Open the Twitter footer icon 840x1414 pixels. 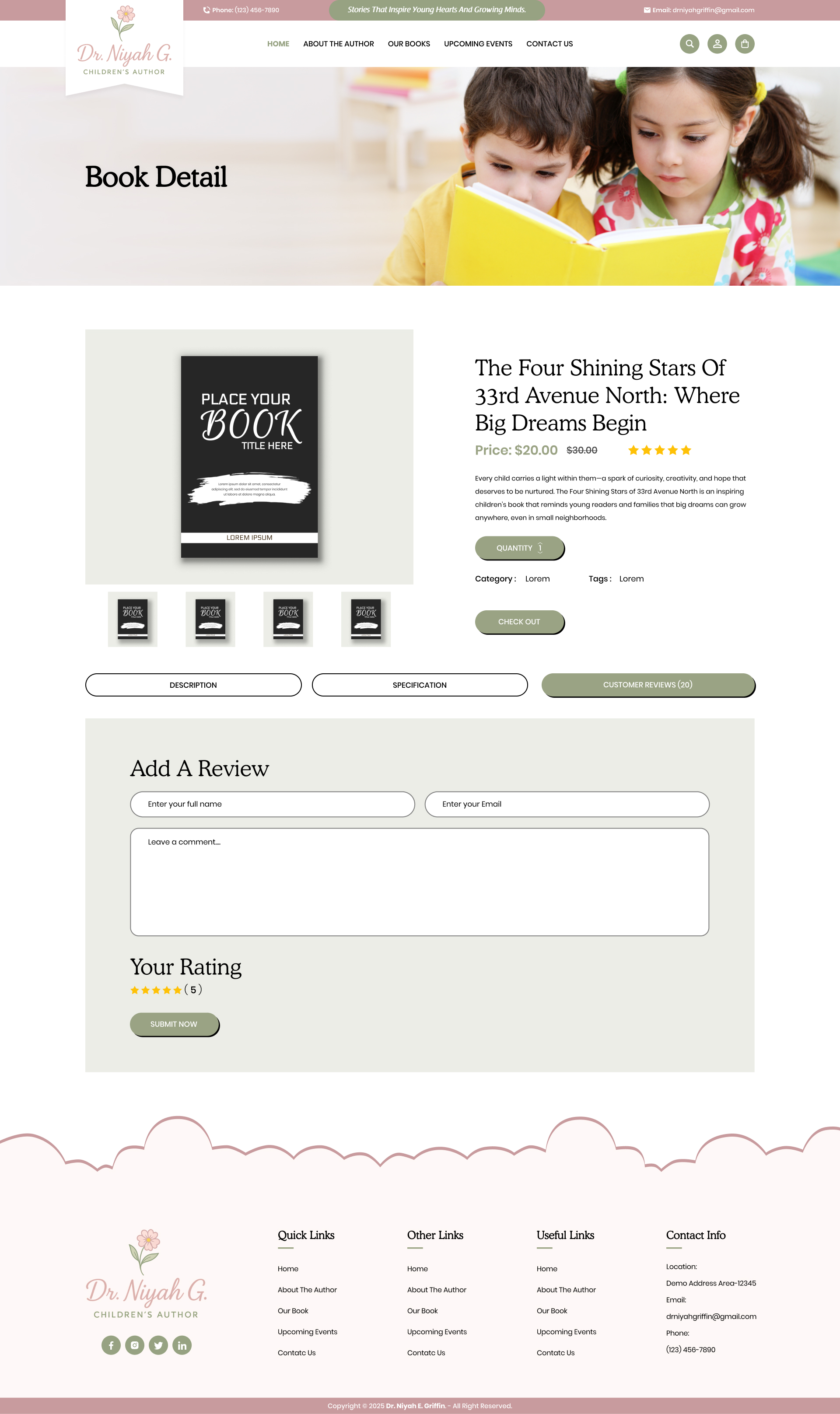[158, 1345]
